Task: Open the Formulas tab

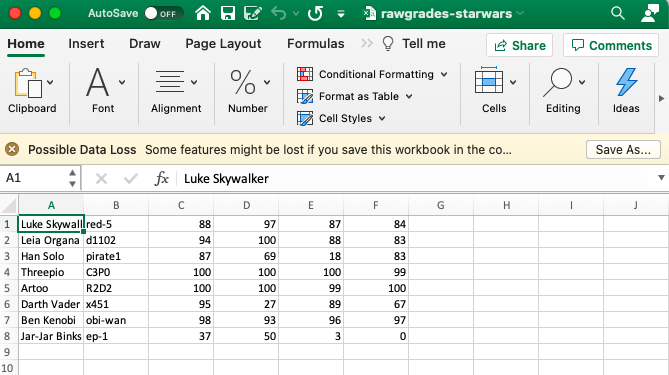Action: pos(315,44)
